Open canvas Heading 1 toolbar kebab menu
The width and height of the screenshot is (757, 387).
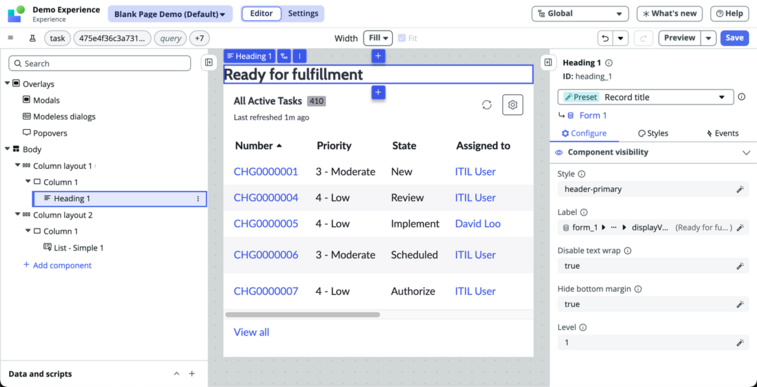pos(299,56)
